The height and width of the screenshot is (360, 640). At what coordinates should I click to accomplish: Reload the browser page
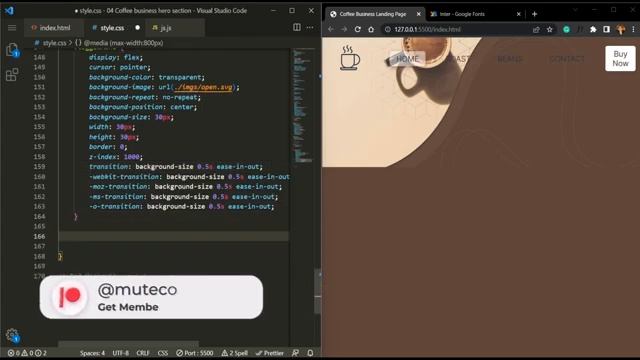[x=358, y=29]
